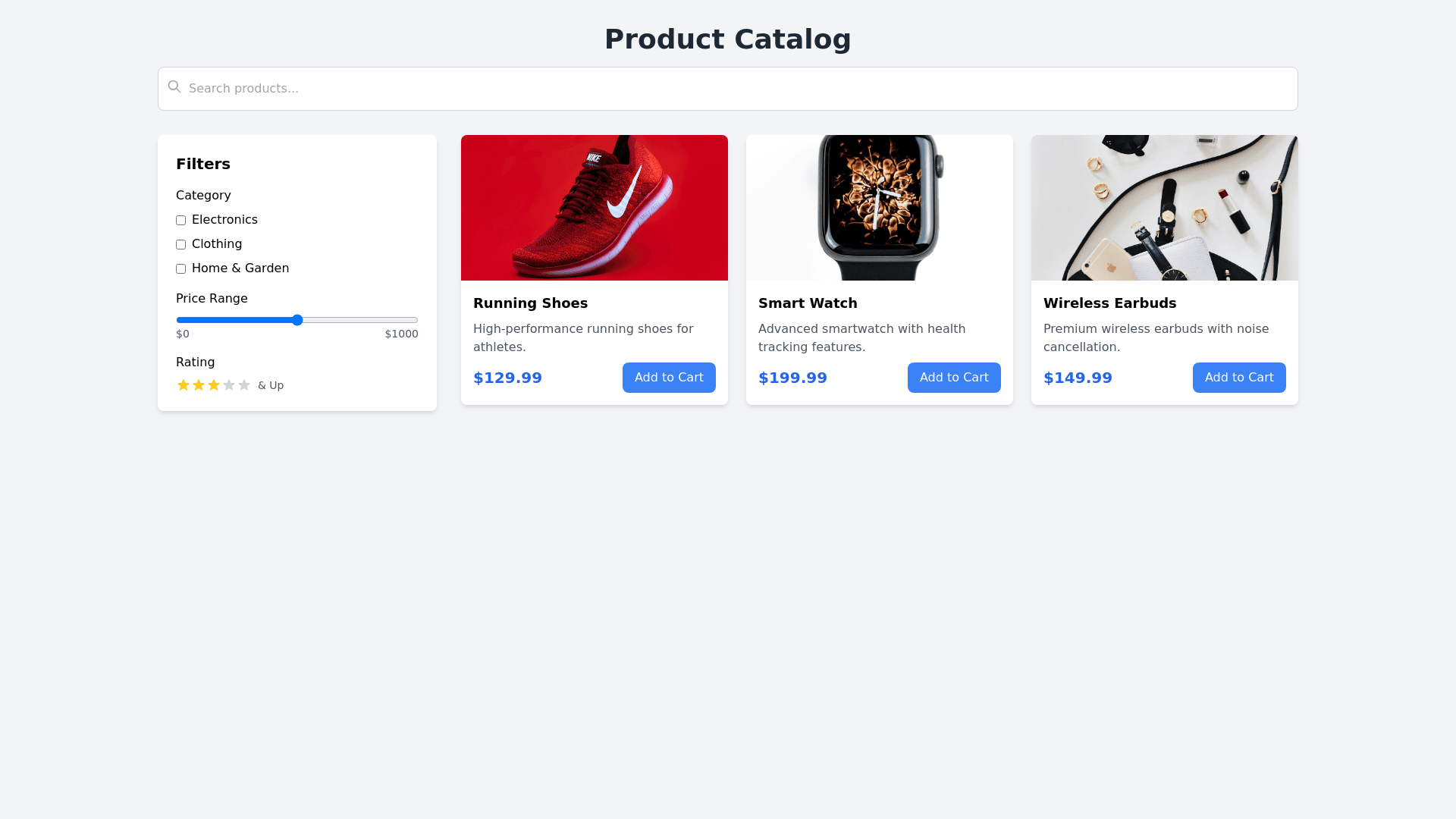This screenshot has height=819, width=1456.
Task: Open the Wireless Earbuds product image
Action: 1165,208
